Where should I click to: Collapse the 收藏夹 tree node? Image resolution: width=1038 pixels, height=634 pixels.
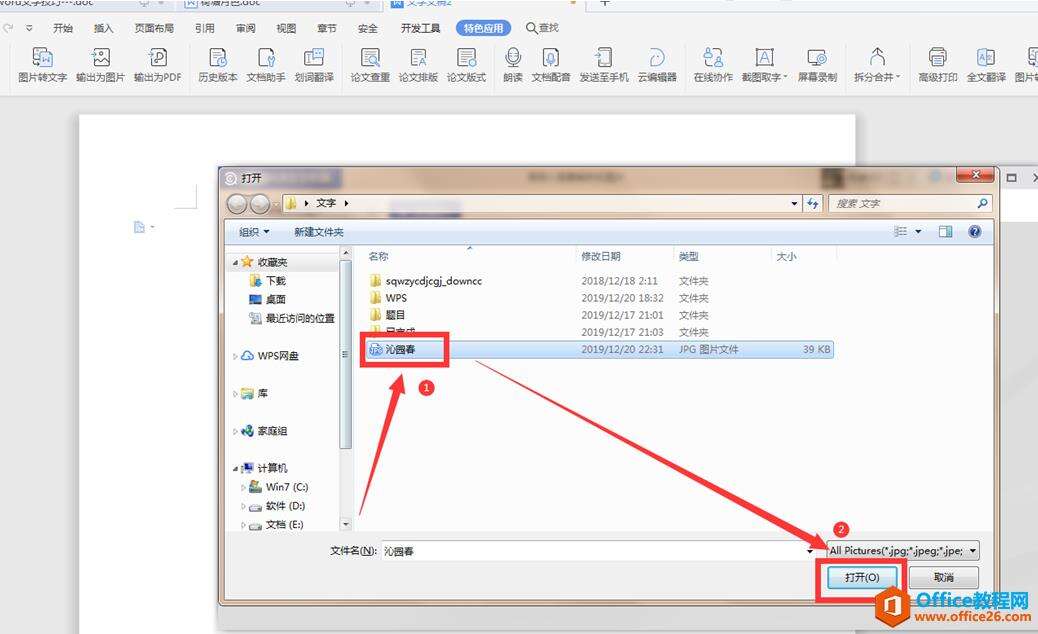coord(235,263)
